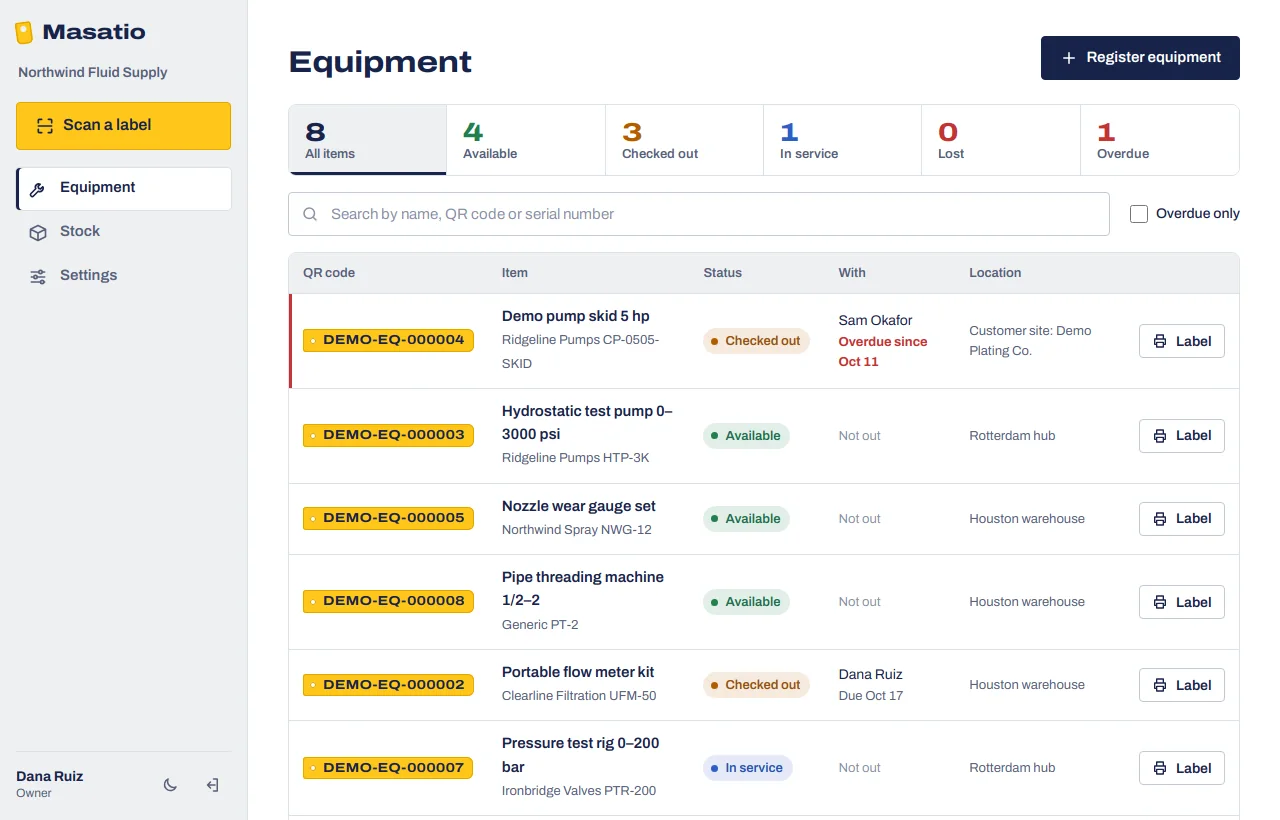Click Sam Okafor in With column
This screenshot has height=820, width=1280.
tap(875, 321)
